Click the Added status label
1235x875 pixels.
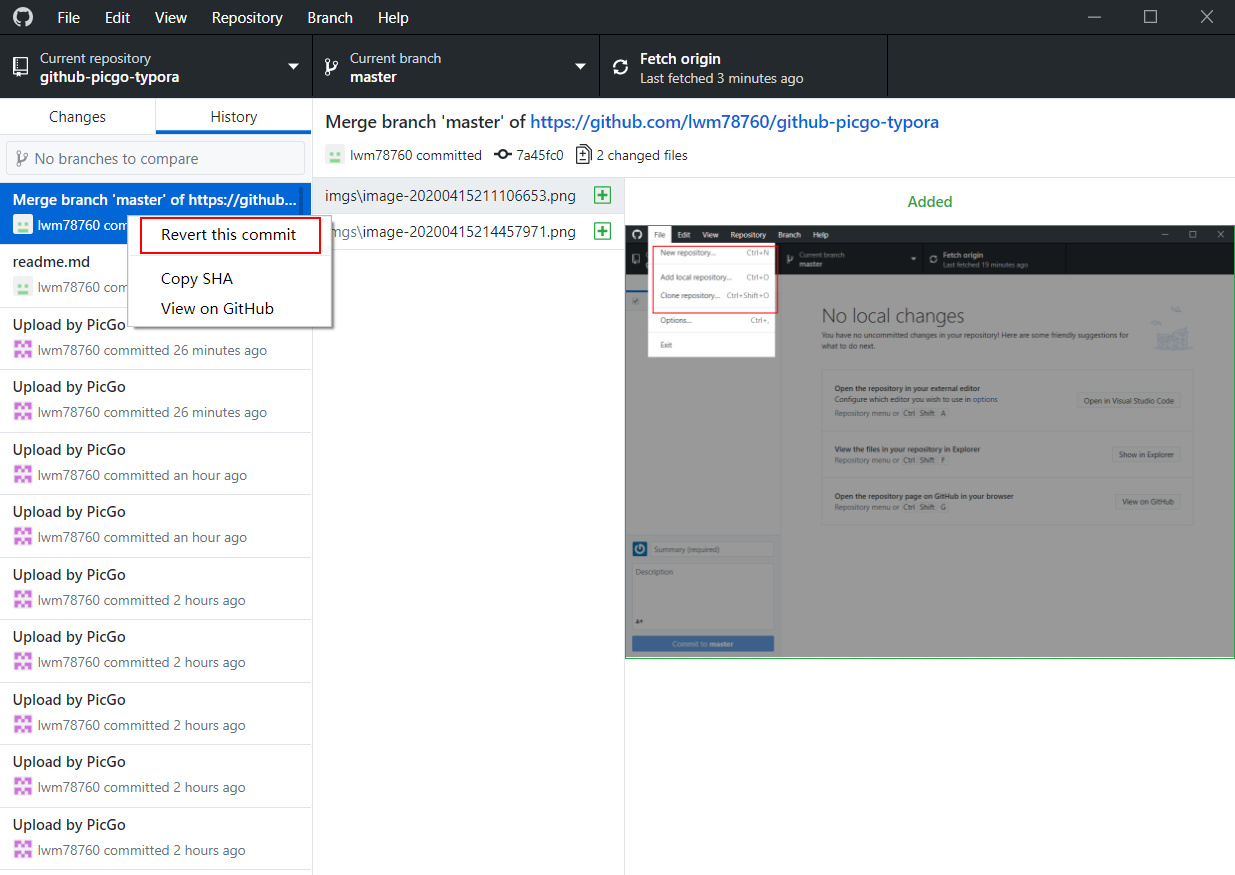(x=930, y=201)
